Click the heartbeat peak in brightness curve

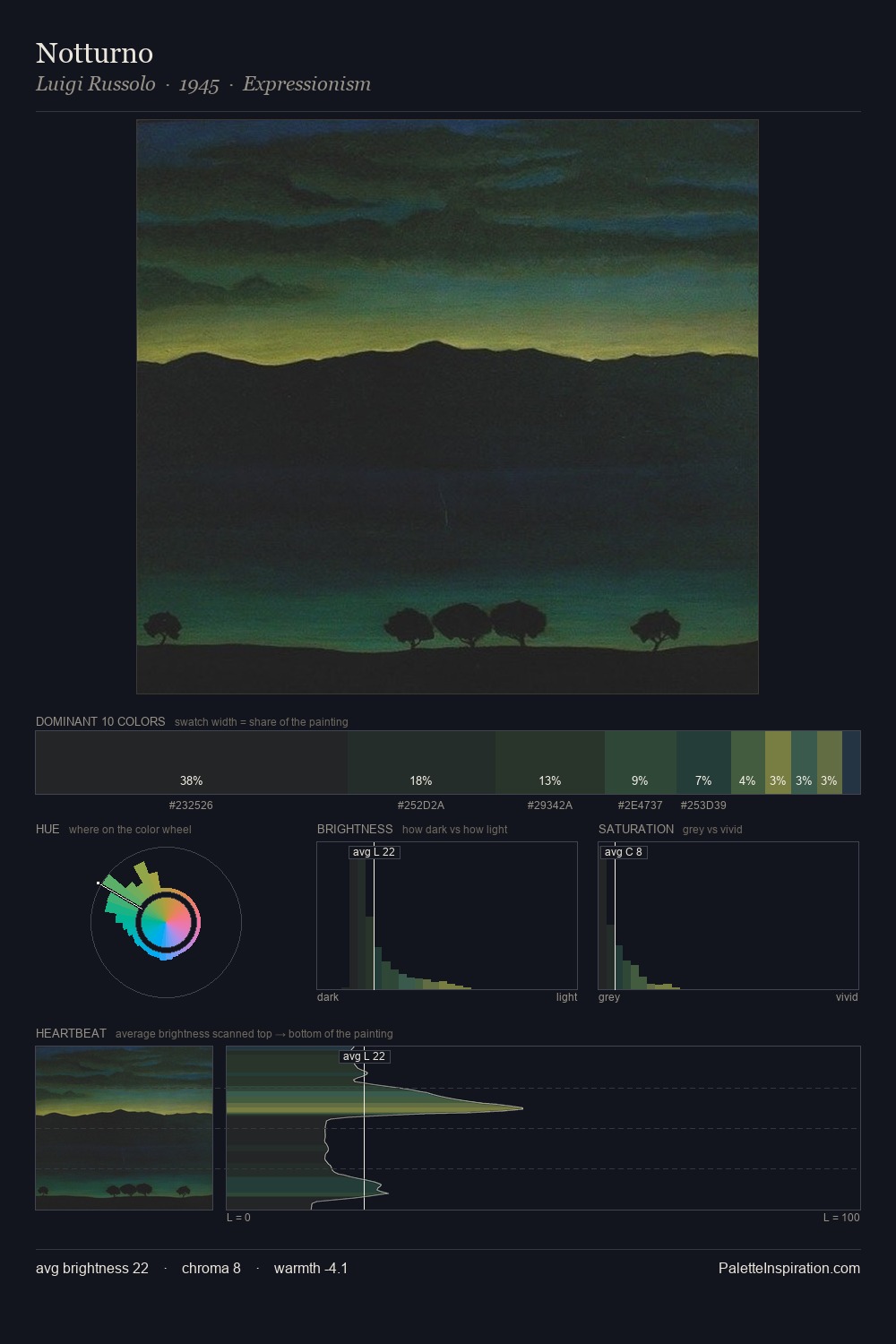click(x=521, y=1108)
